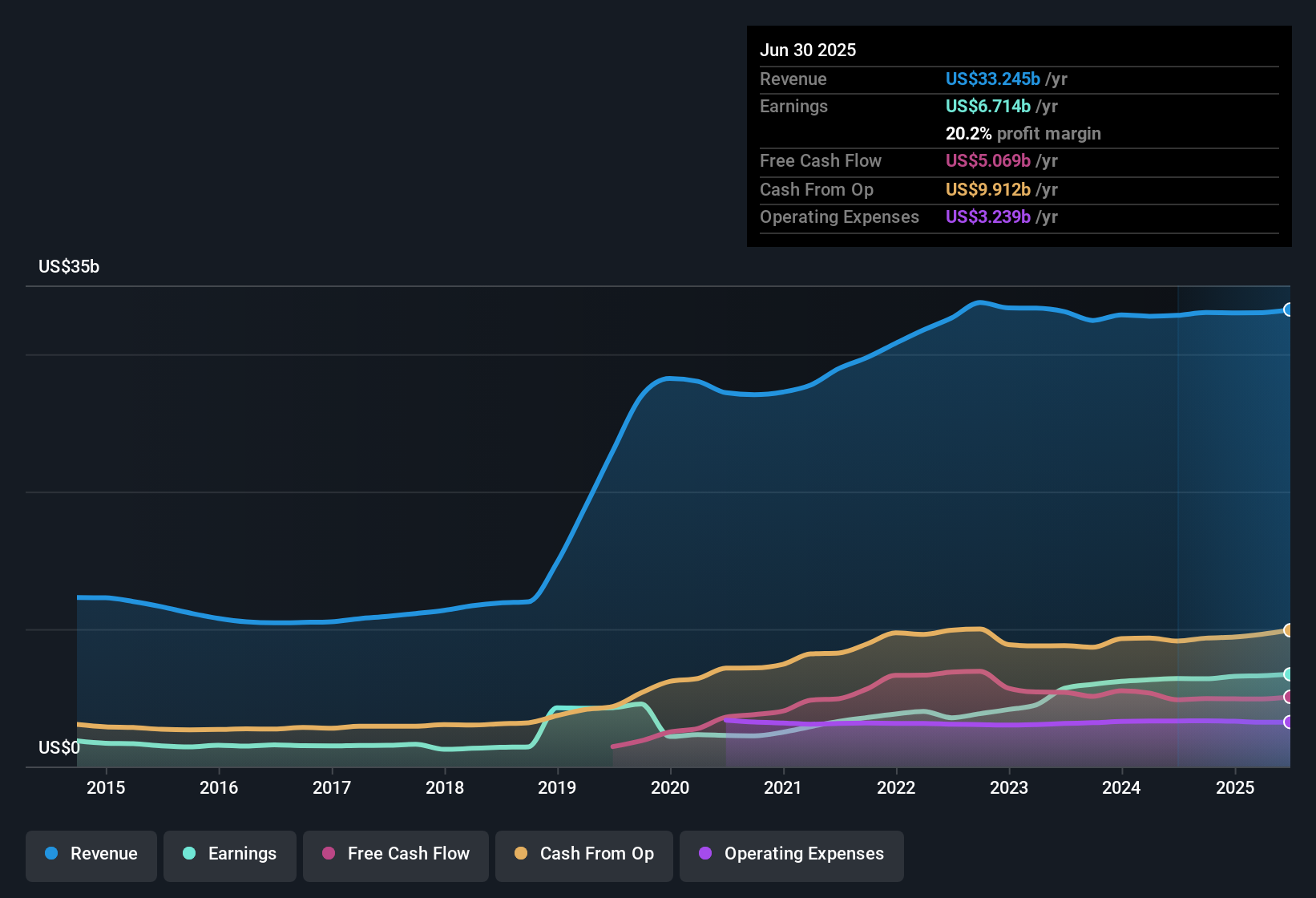Screen dimensions: 1316x898
Task: Toggle the Revenue legend button
Action: (x=91, y=856)
